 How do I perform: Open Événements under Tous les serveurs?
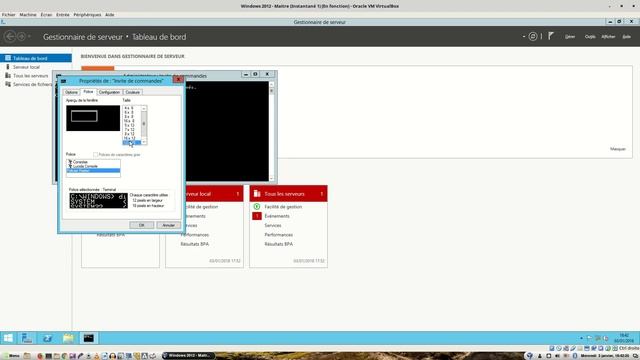point(277,216)
